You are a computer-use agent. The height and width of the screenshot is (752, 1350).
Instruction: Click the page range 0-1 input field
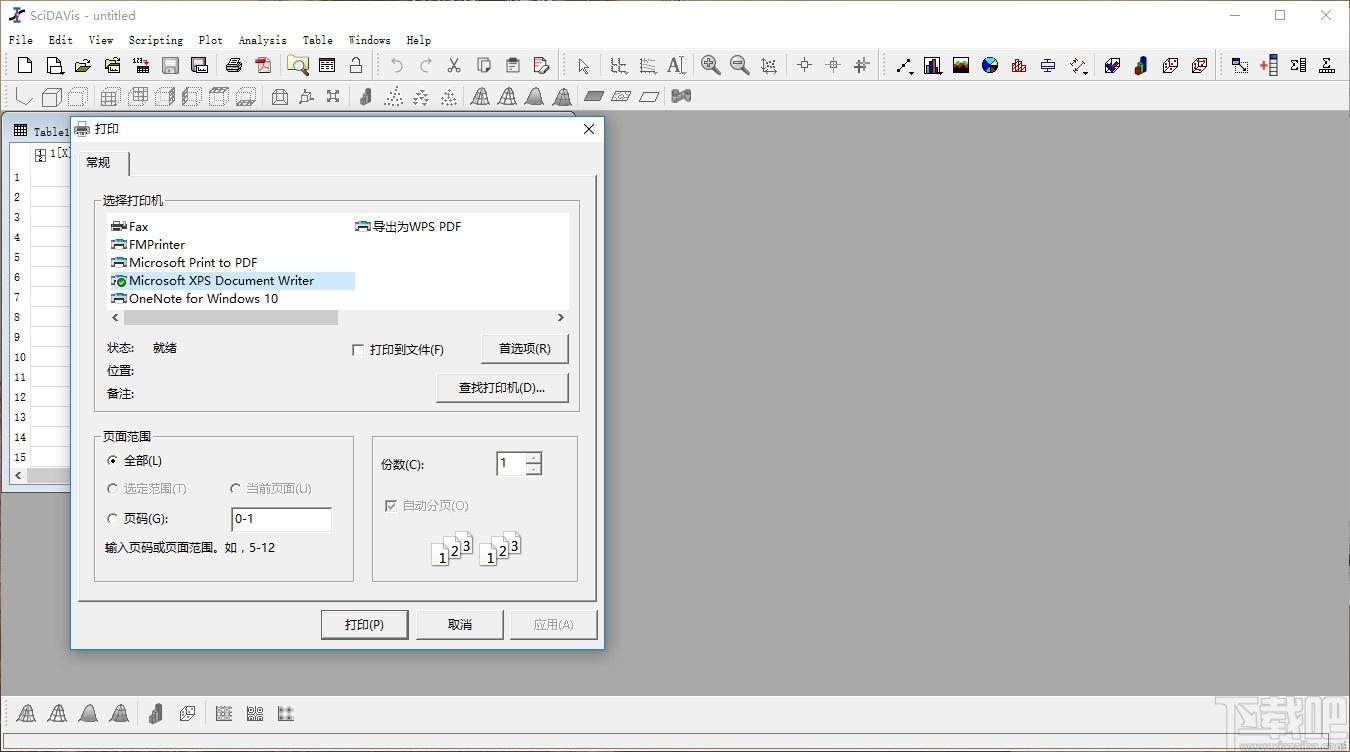[x=281, y=519]
